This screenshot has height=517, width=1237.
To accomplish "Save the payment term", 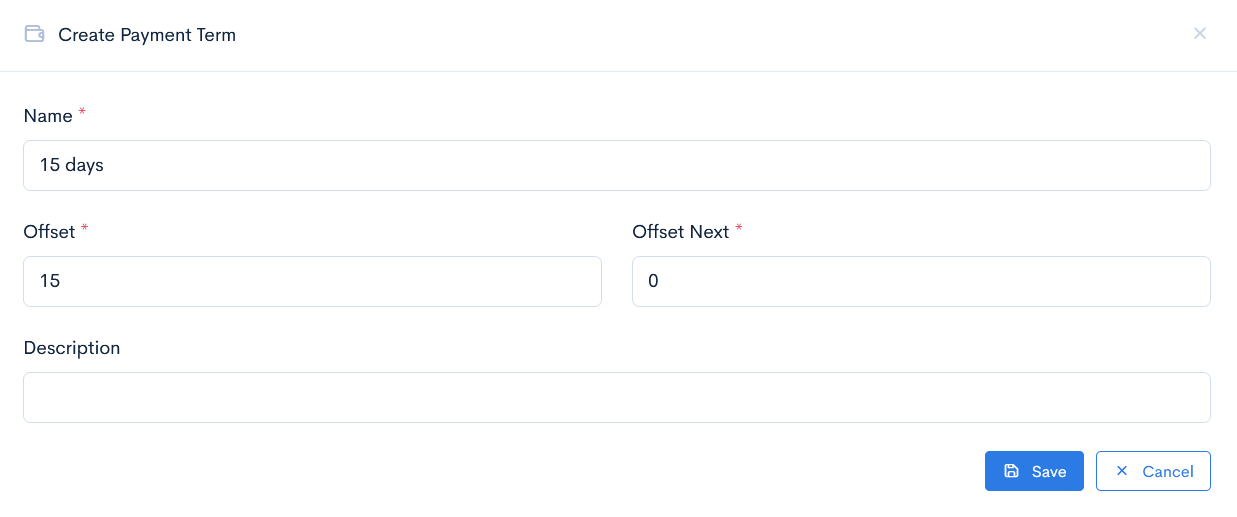I will click(1034, 471).
